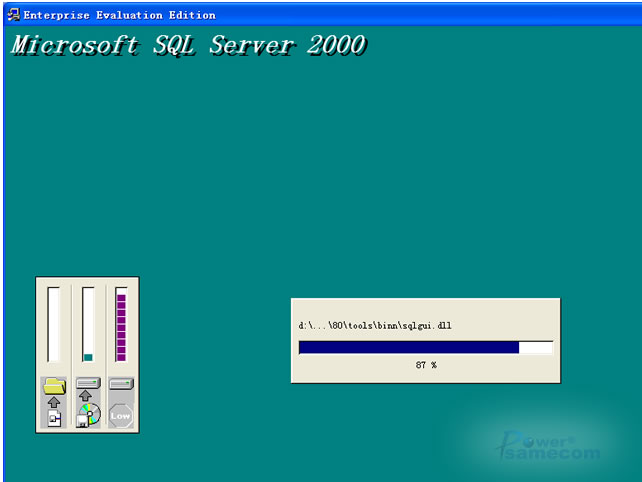Click the yellow folder icon
The image size is (642, 482).
click(54, 386)
